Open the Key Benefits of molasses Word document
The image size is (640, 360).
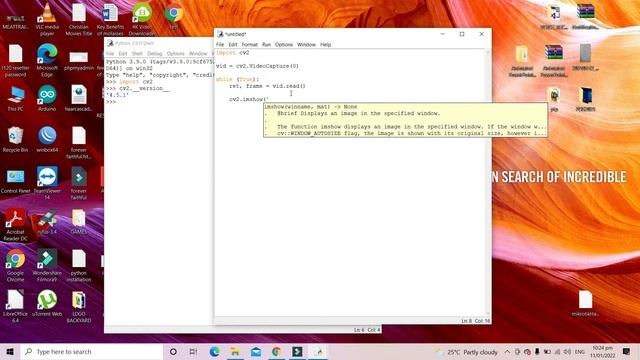[x=110, y=19]
